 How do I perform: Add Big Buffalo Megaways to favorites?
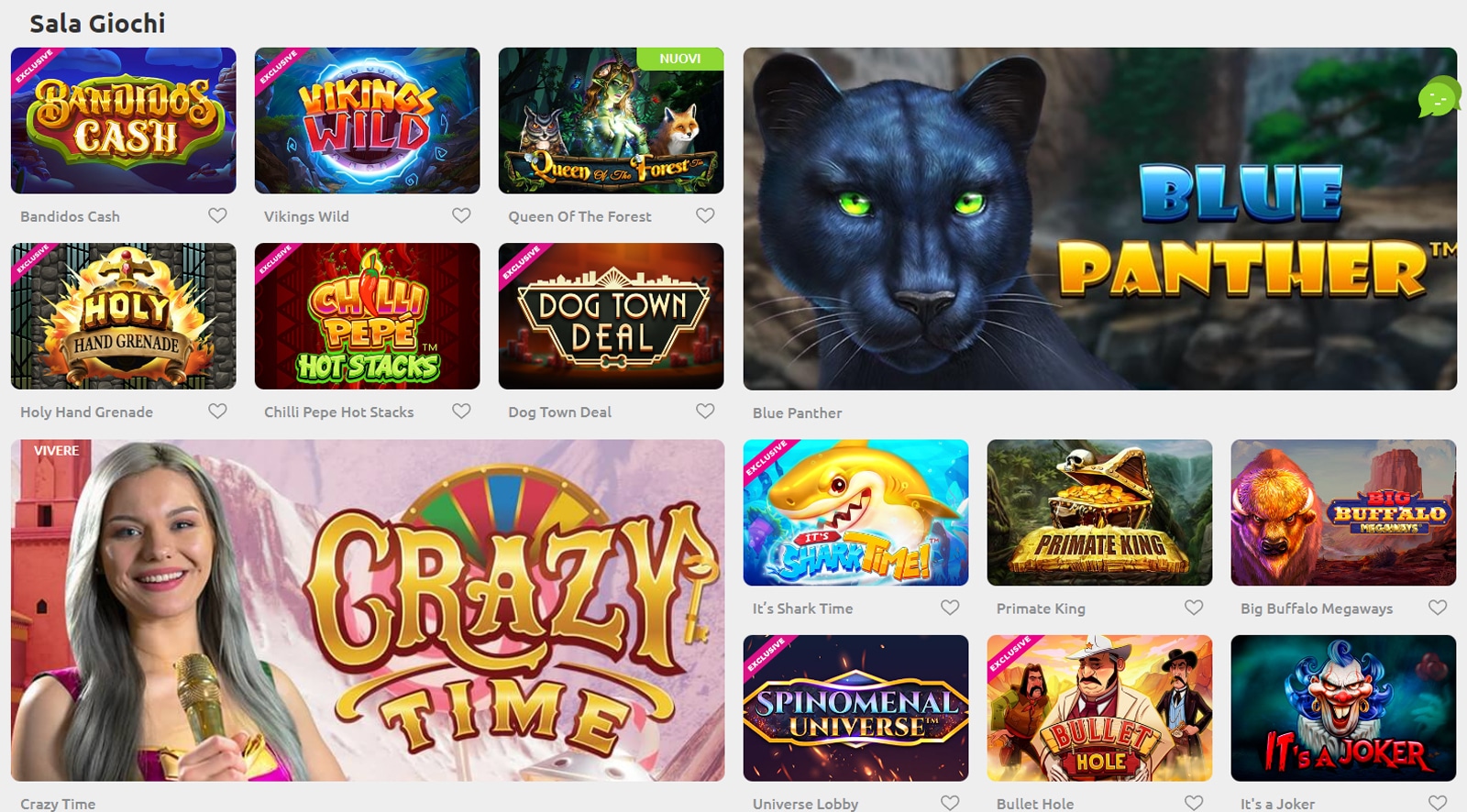click(x=1438, y=607)
